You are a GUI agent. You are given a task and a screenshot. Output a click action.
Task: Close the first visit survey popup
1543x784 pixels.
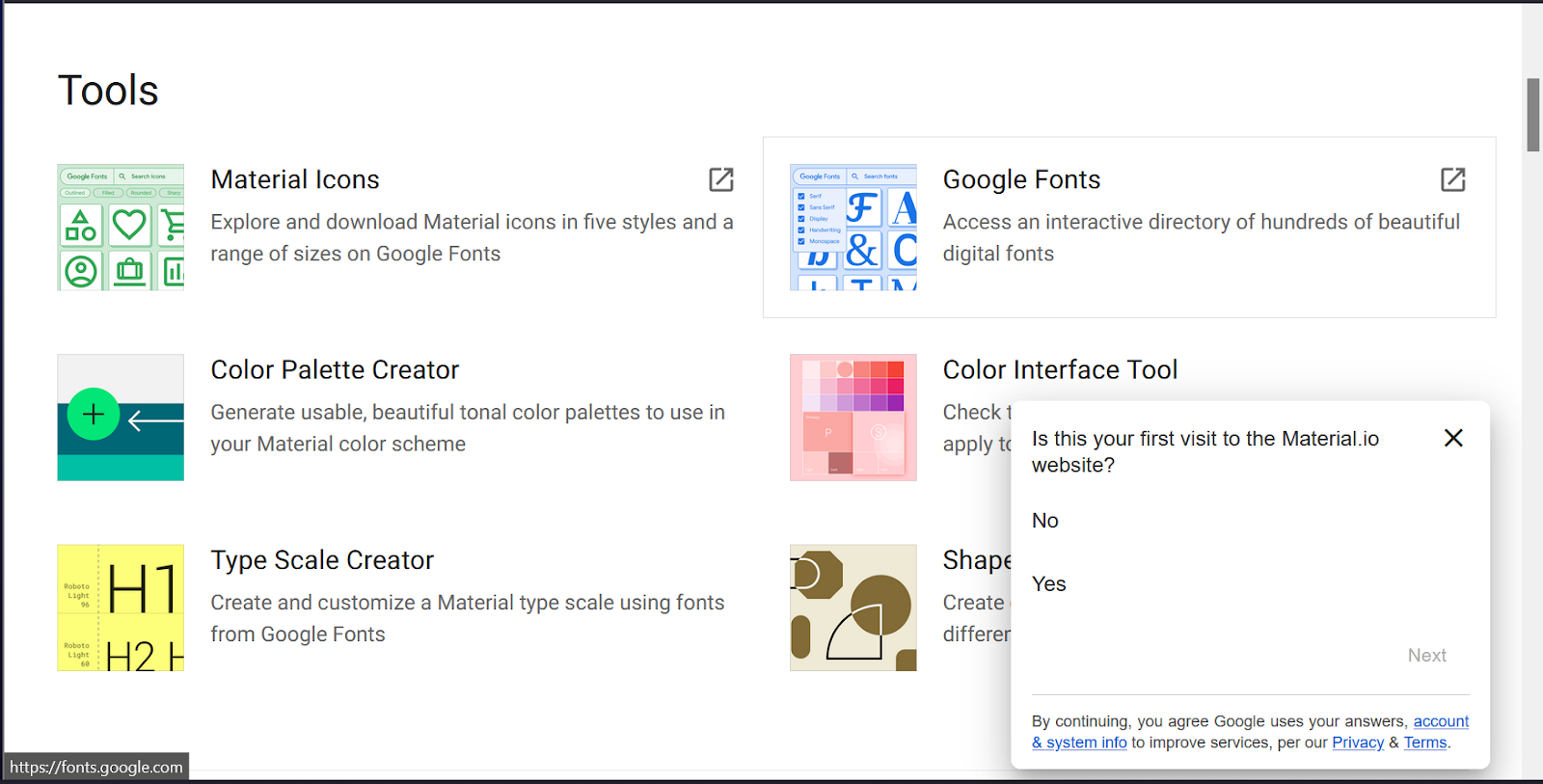pyautogui.click(x=1453, y=438)
